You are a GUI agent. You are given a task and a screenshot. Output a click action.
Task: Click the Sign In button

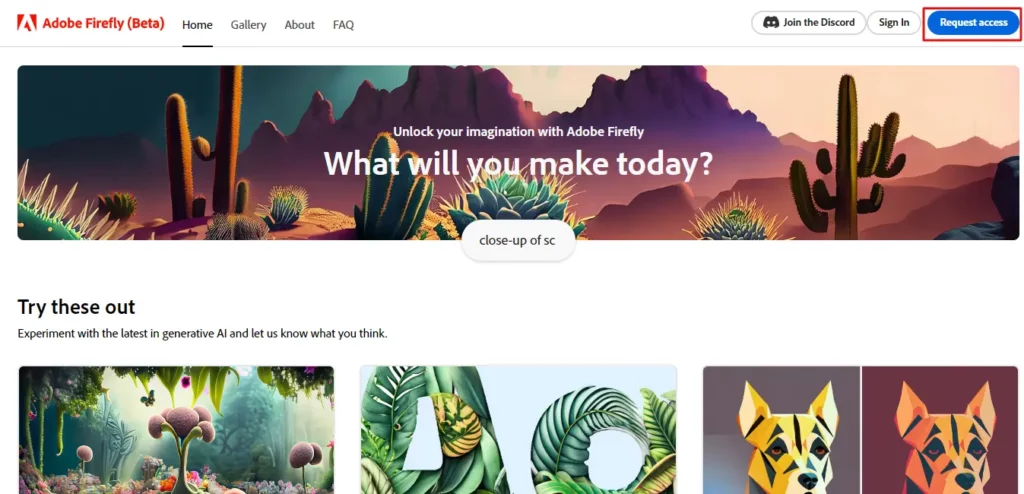(x=893, y=22)
